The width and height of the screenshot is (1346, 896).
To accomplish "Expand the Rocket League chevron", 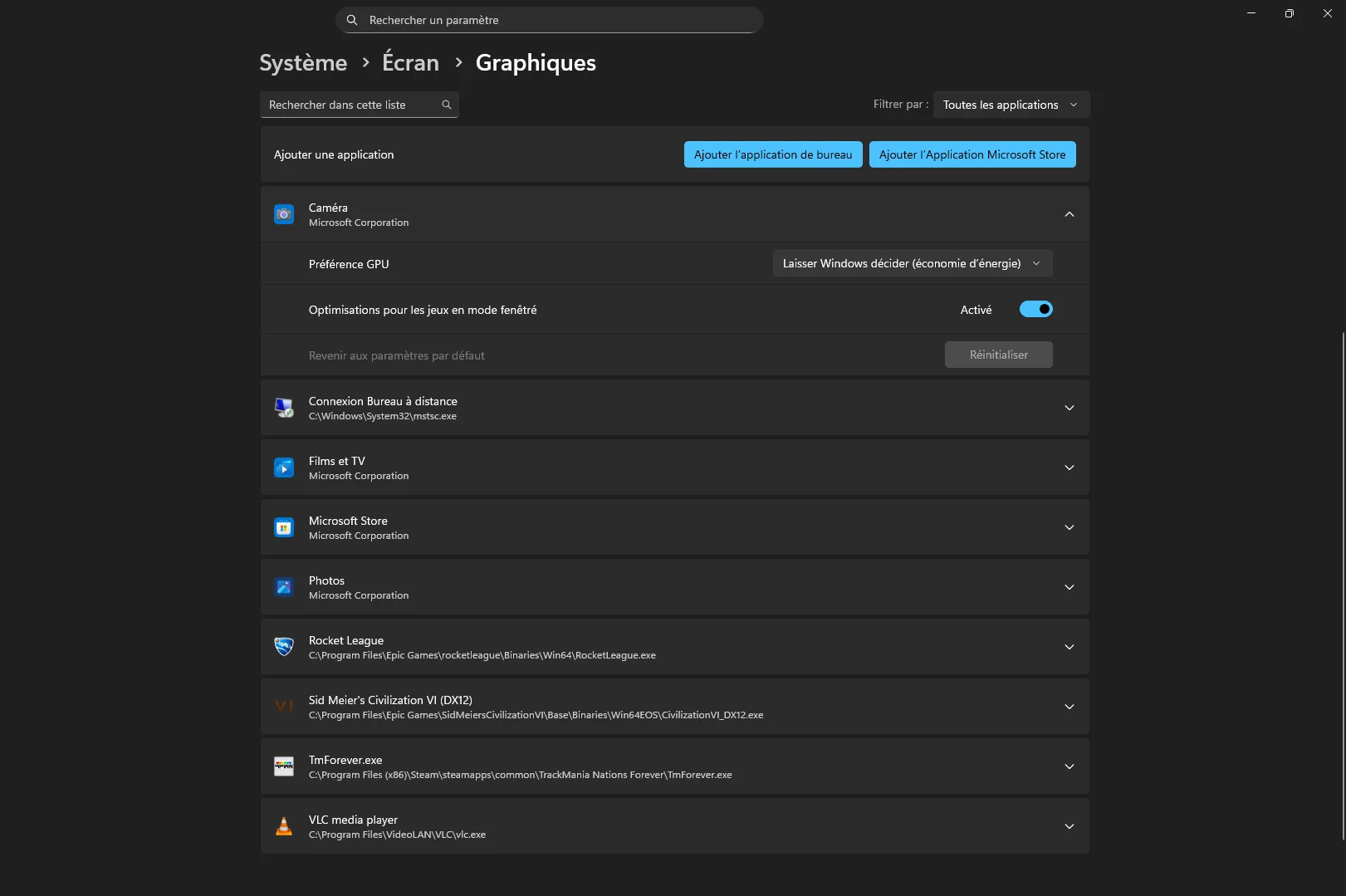I will point(1069,647).
